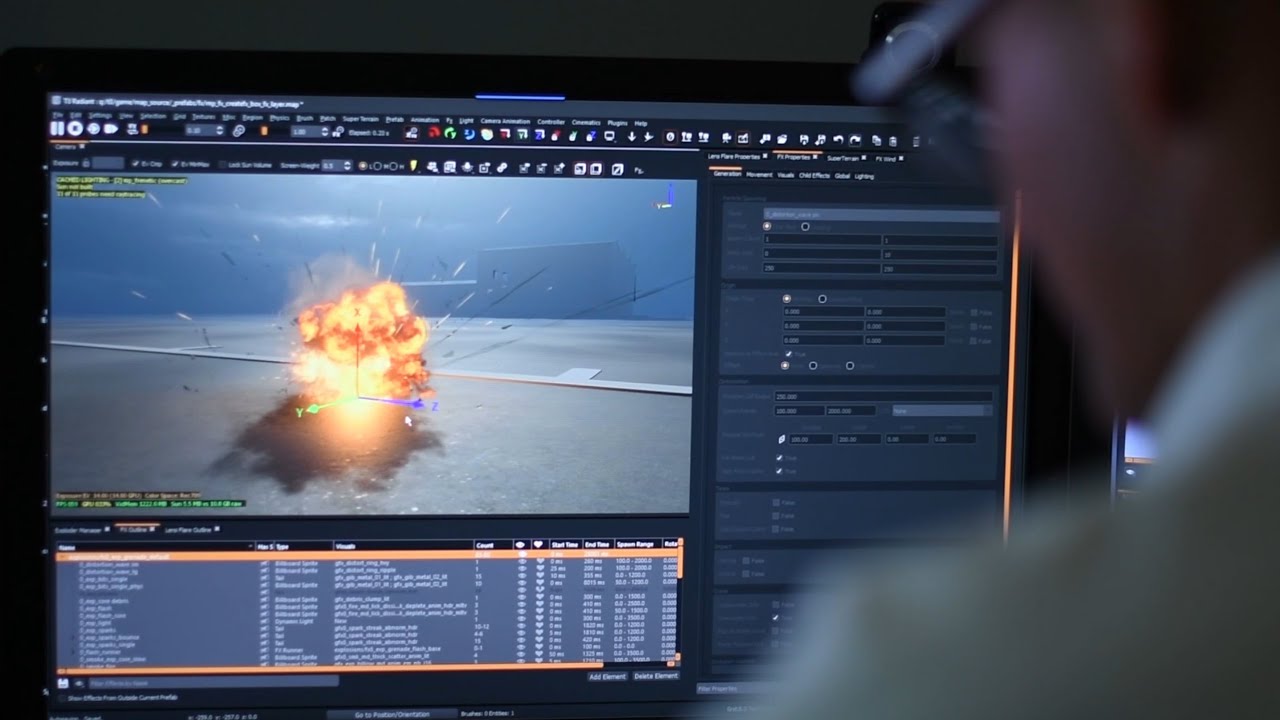Hide the gfx_distort_ring_tiny element via its eye
The width and height of the screenshot is (1280, 720).
tap(520, 562)
